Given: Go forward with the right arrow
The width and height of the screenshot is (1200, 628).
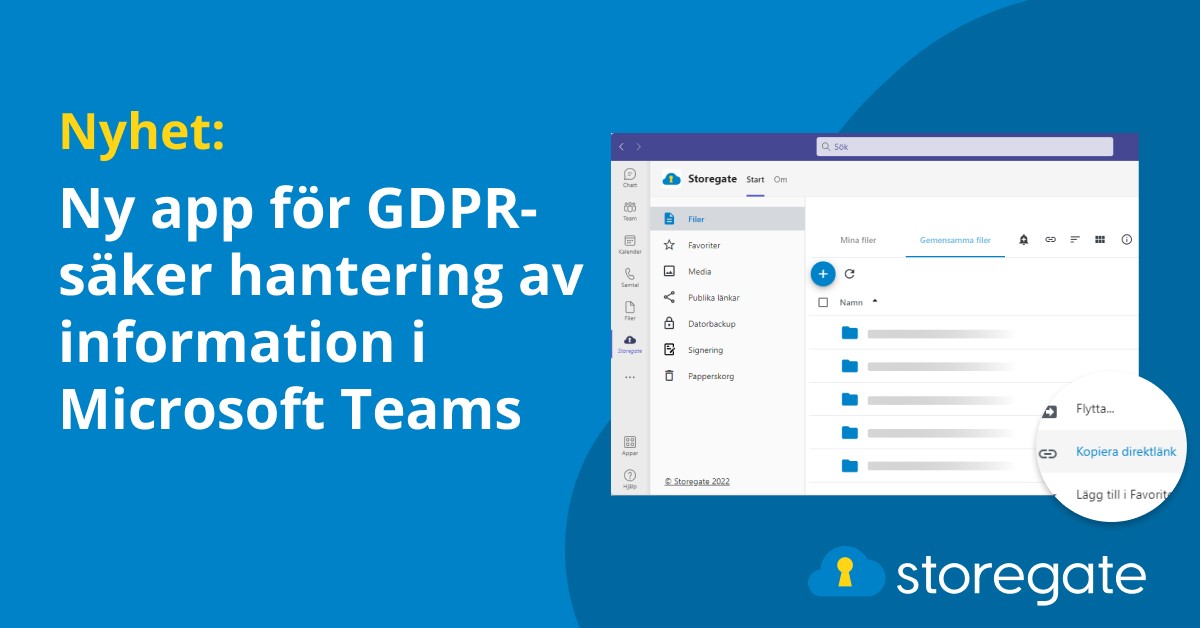Looking at the screenshot, I should [639, 147].
